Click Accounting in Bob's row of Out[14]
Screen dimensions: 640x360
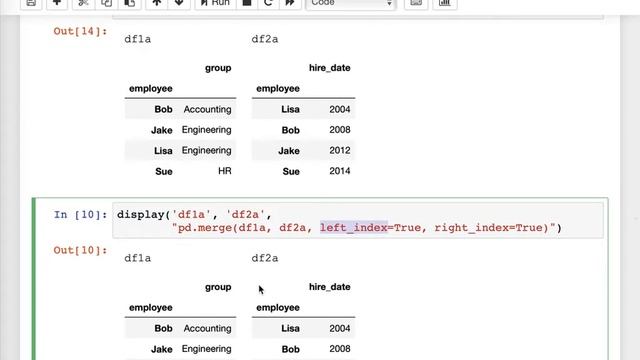[207, 109]
